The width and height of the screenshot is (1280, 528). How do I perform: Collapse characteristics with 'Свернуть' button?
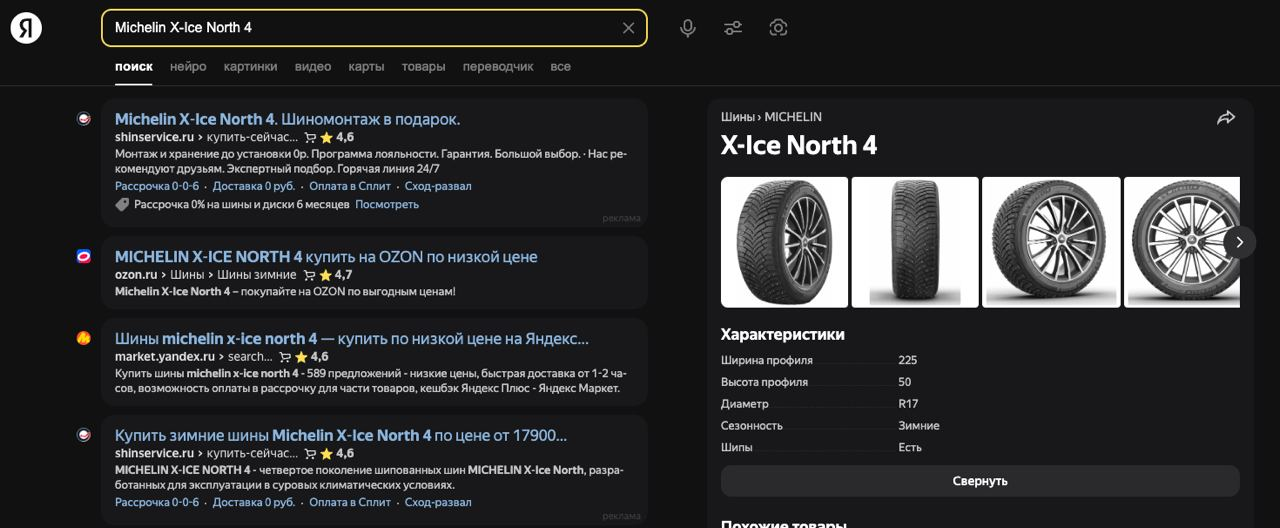point(980,481)
